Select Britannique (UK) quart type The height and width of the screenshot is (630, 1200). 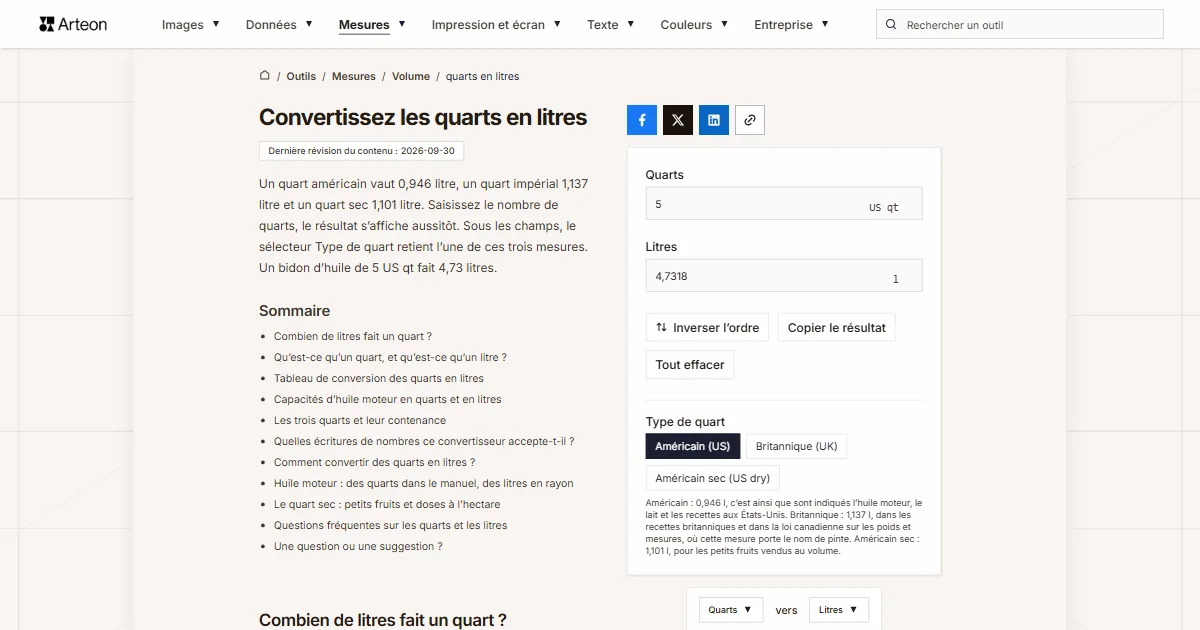click(x=796, y=446)
